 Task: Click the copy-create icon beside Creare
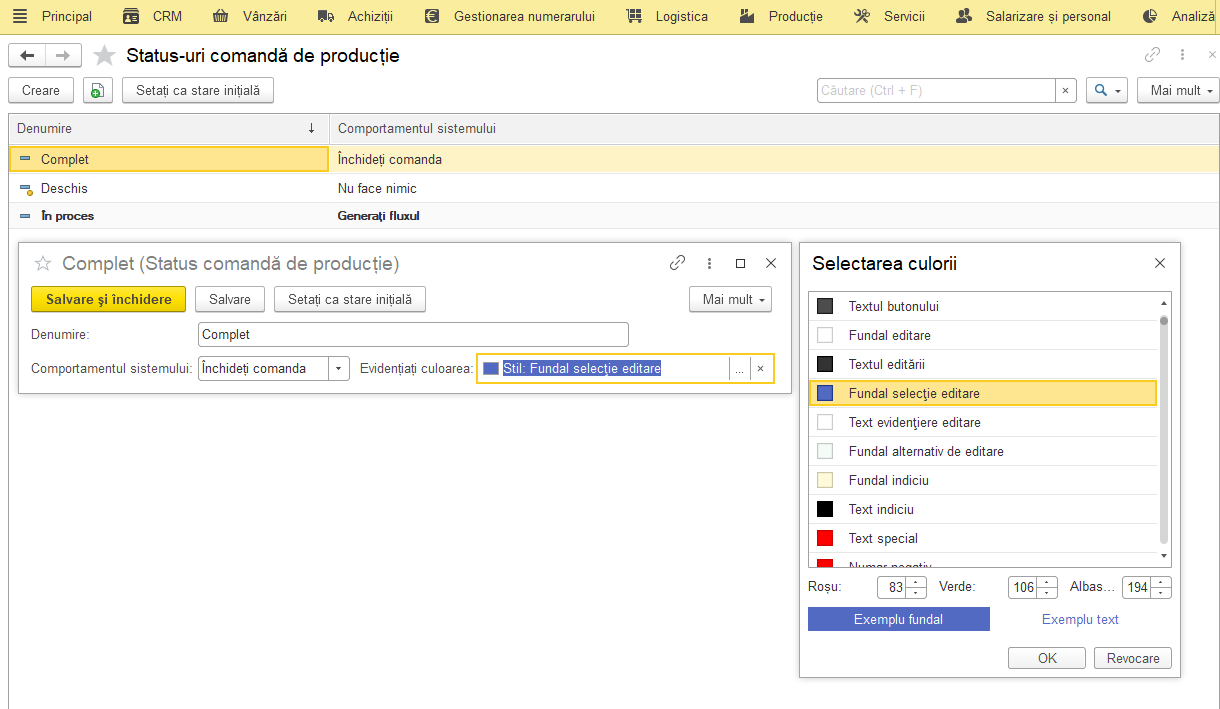[x=97, y=90]
